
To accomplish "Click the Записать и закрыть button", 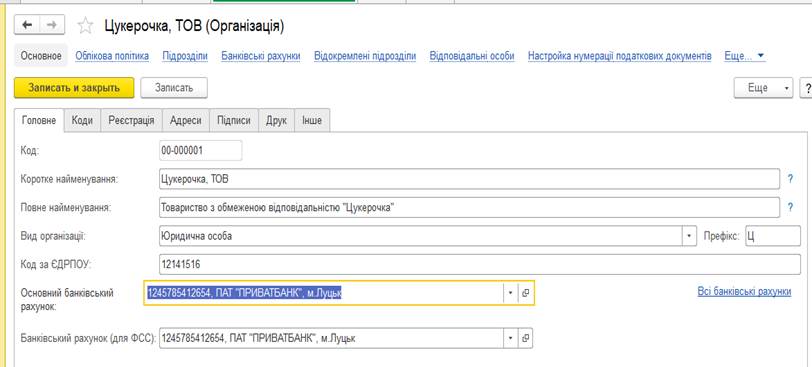I will (x=74, y=88).
